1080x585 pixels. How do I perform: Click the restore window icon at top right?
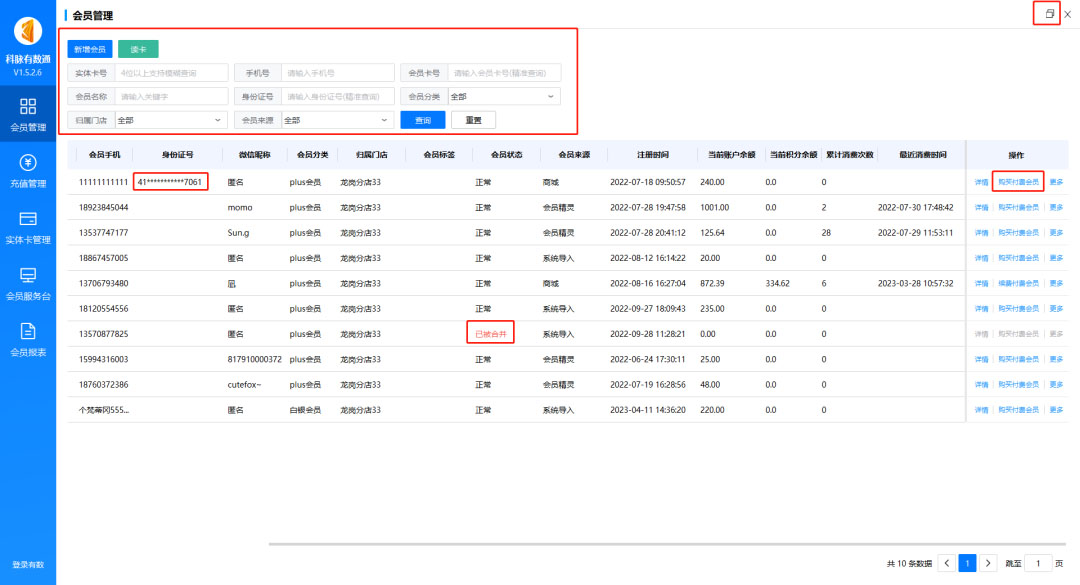coord(1049,14)
